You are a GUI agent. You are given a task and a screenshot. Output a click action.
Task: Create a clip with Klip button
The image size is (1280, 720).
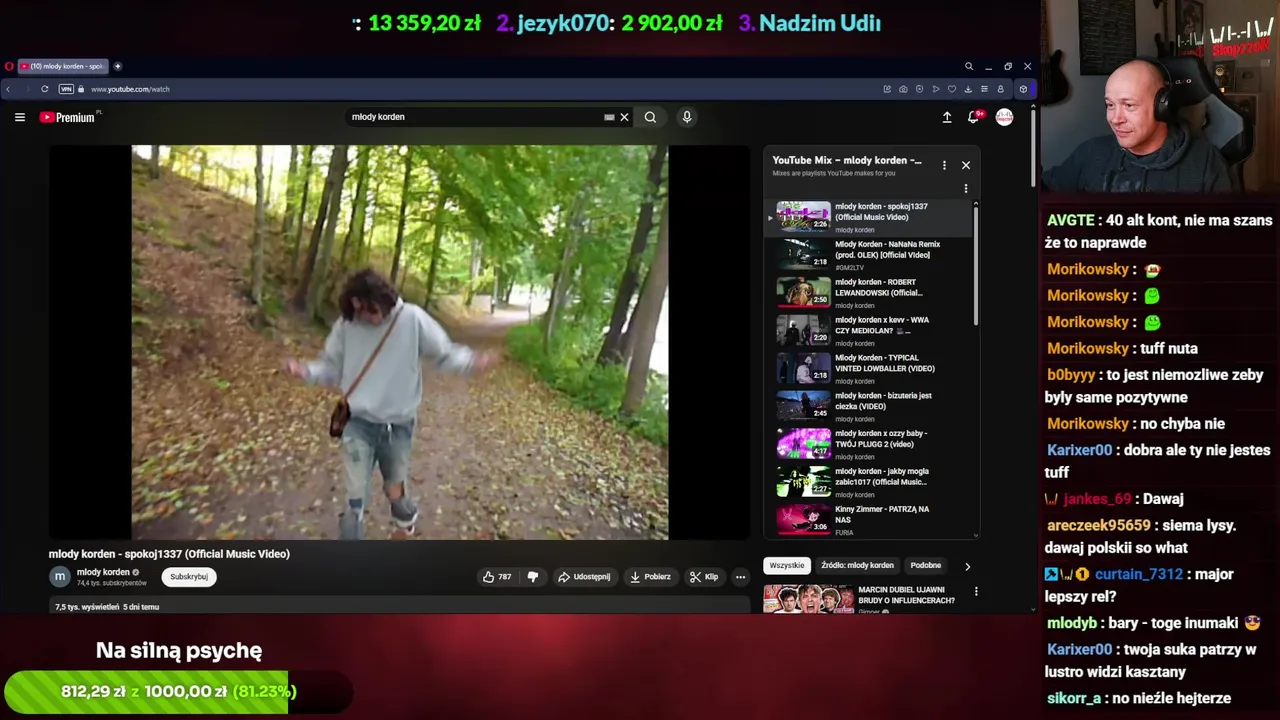[704, 577]
